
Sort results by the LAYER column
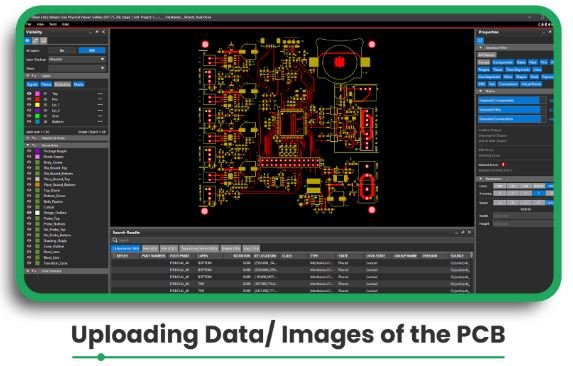coord(203,256)
